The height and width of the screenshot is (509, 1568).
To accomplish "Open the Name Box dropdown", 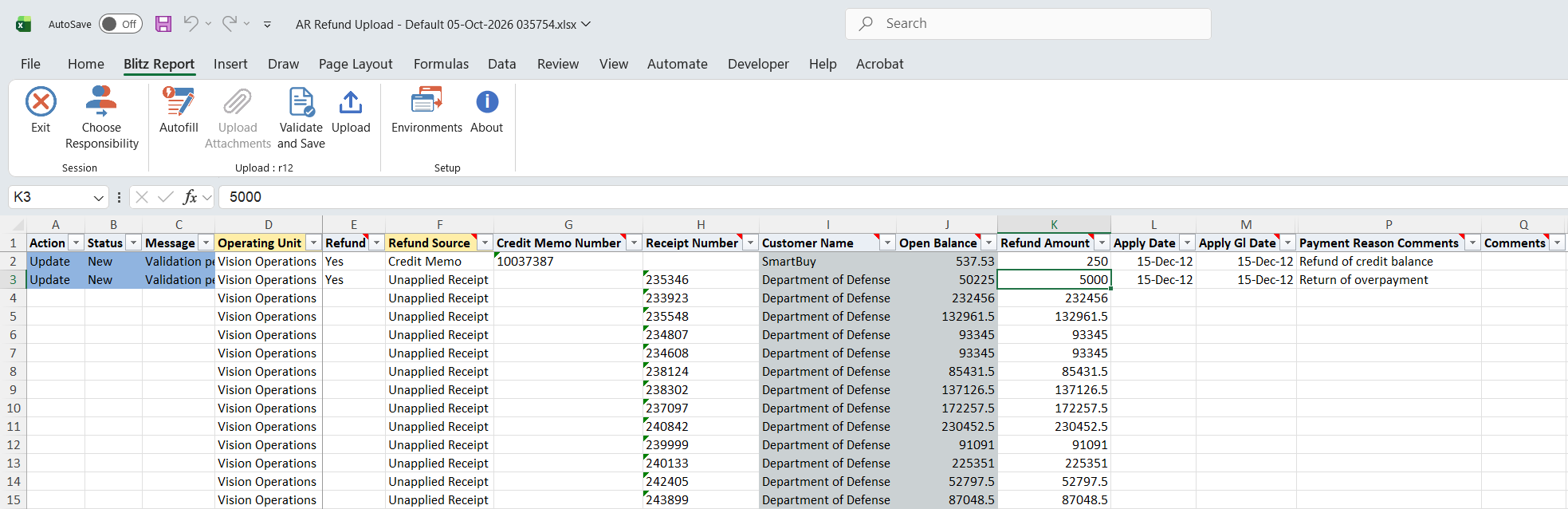I will click(x=99, y=197).
